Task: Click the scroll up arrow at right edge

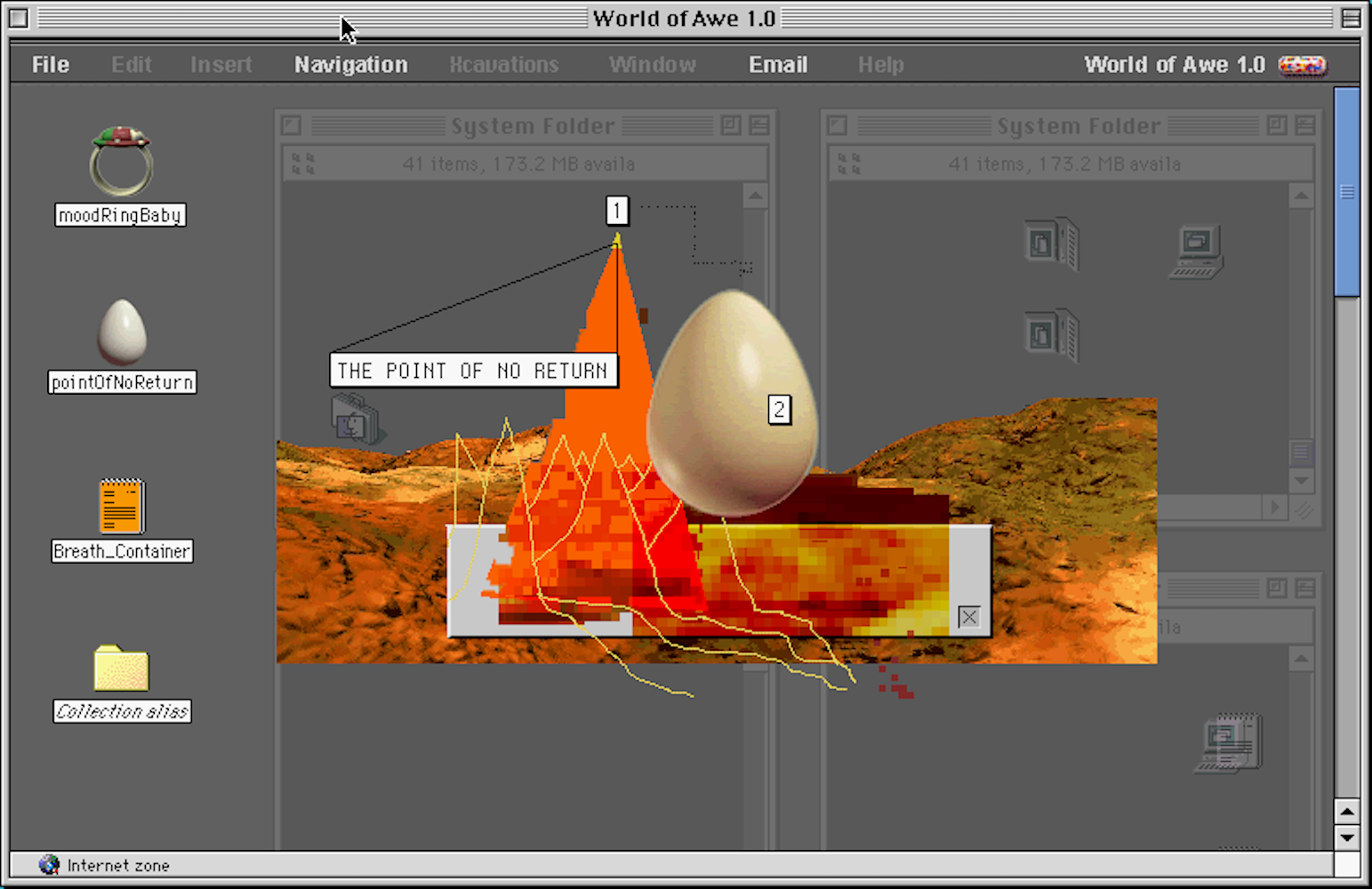Action: tap(1347, 812)
